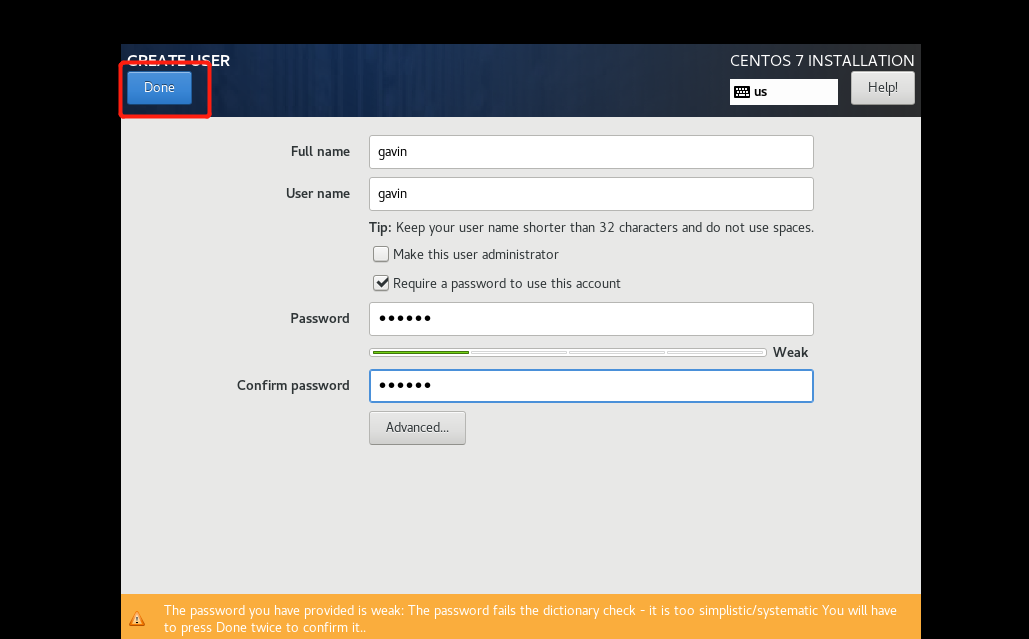Enable Make this user administrator checkbox
Image resolution: width=1029 pixels, height=639 pixels.
click(x=381, y=255)
